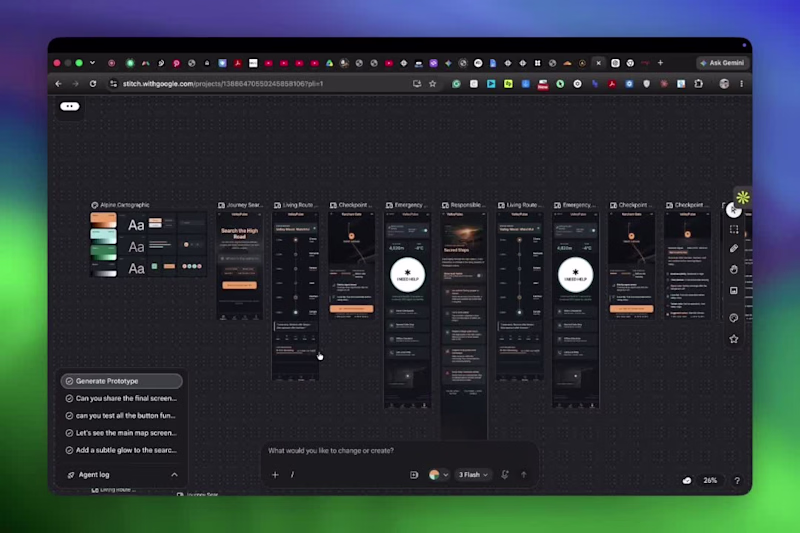Click the Journey Sear... frame label
The height and width of the screenshot is (533, 800).
pos(244,205)
